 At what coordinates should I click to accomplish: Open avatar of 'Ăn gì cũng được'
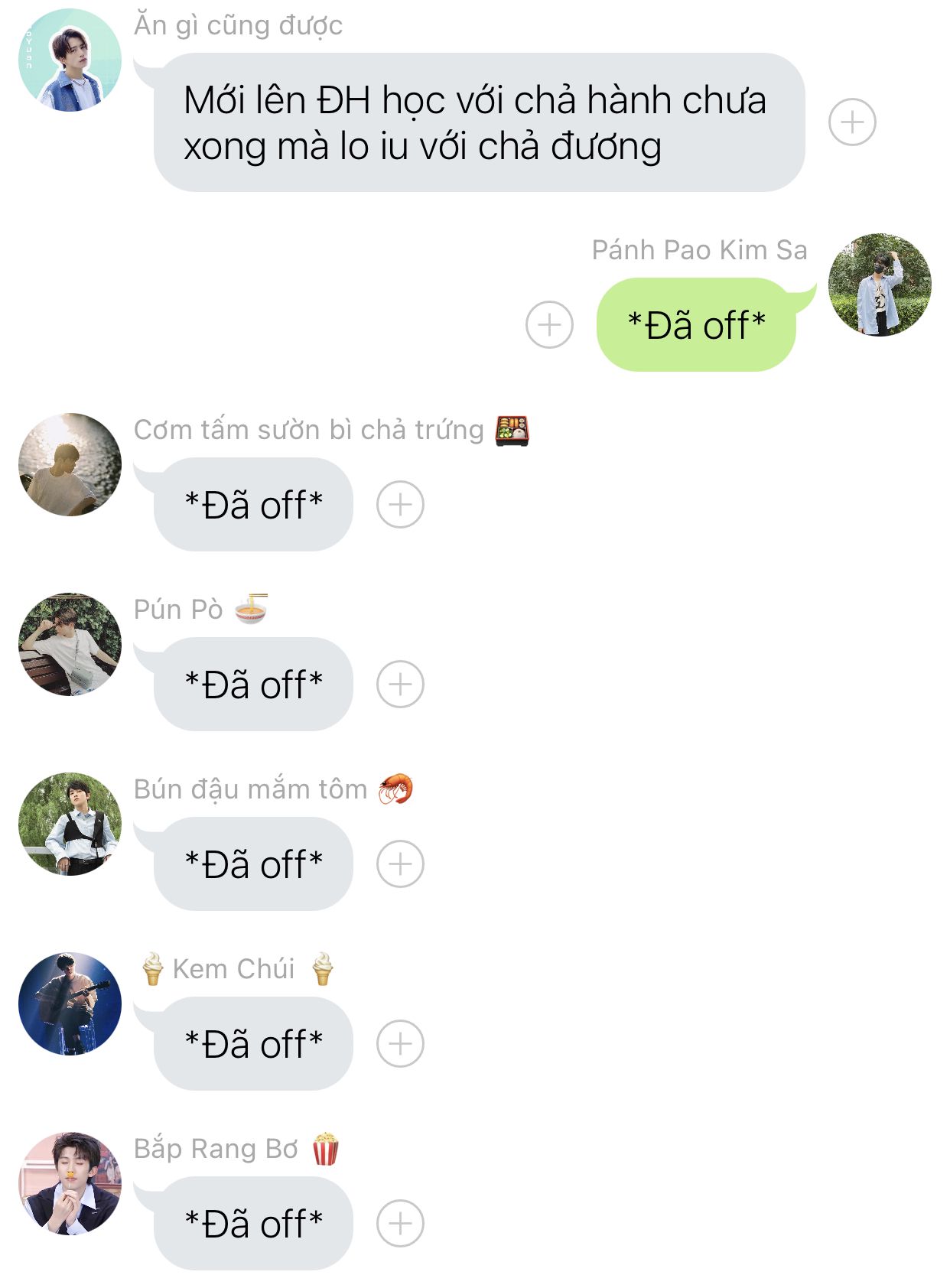coord(70,60)
